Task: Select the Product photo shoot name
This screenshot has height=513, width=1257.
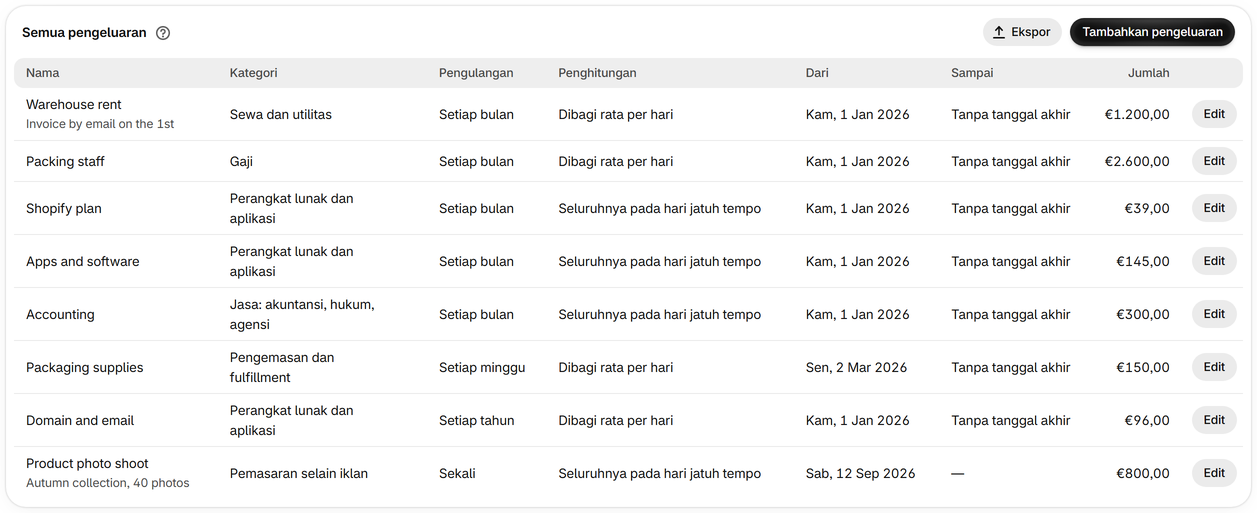Action: [87, 463]
